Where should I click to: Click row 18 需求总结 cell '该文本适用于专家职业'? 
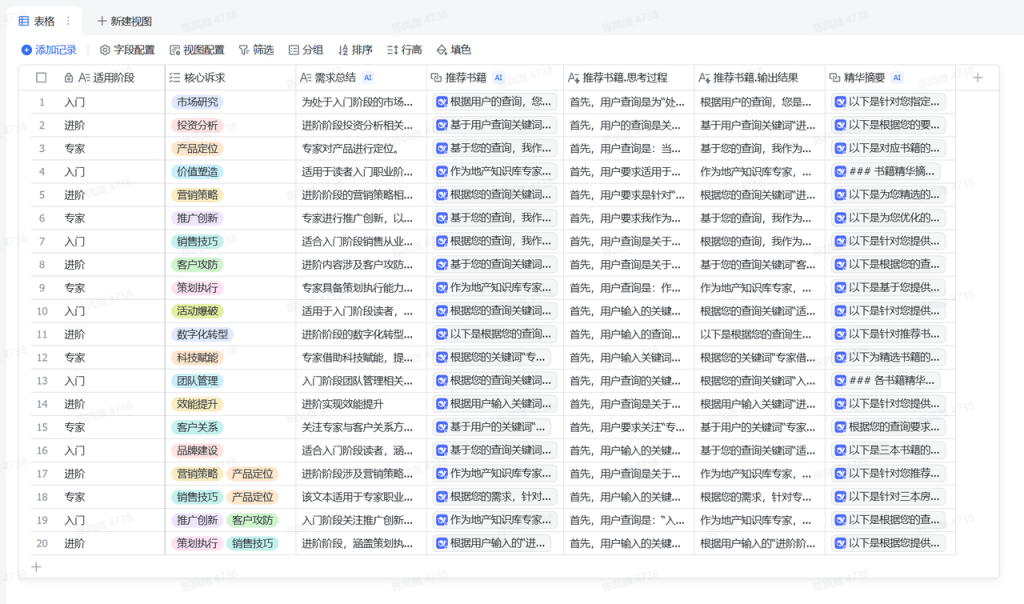(357, 497)
